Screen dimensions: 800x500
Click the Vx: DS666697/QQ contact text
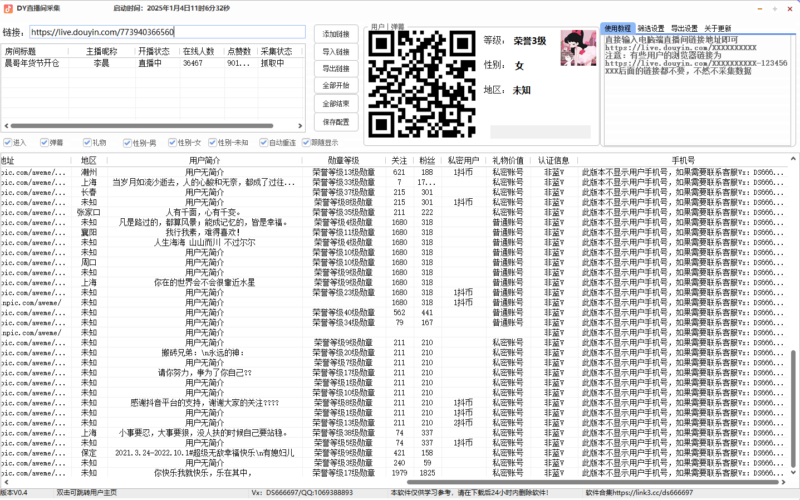pyautogui.click(x=302, y=493)
